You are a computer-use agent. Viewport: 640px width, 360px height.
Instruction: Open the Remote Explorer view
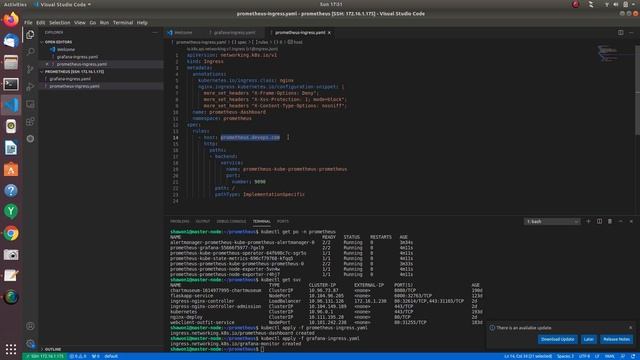(x=30, y=104)
